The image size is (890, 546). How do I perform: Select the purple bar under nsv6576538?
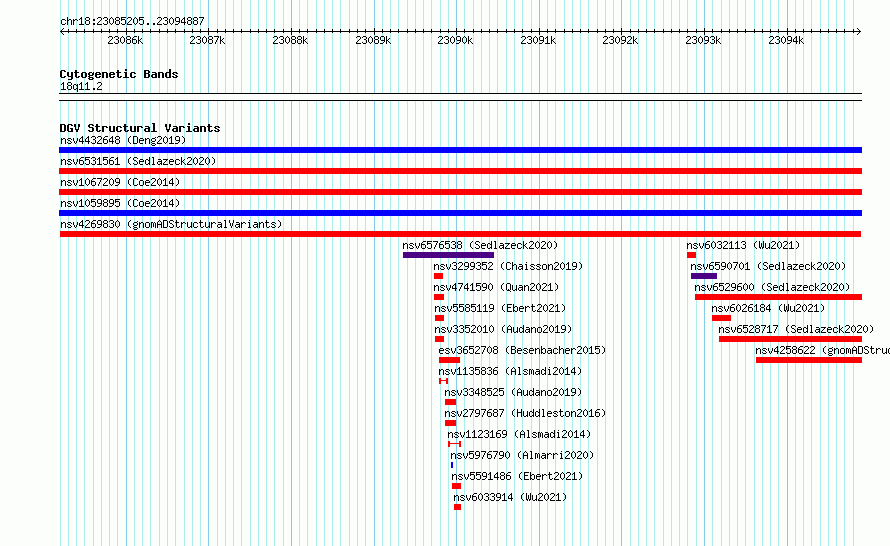(x=448, y=255)
